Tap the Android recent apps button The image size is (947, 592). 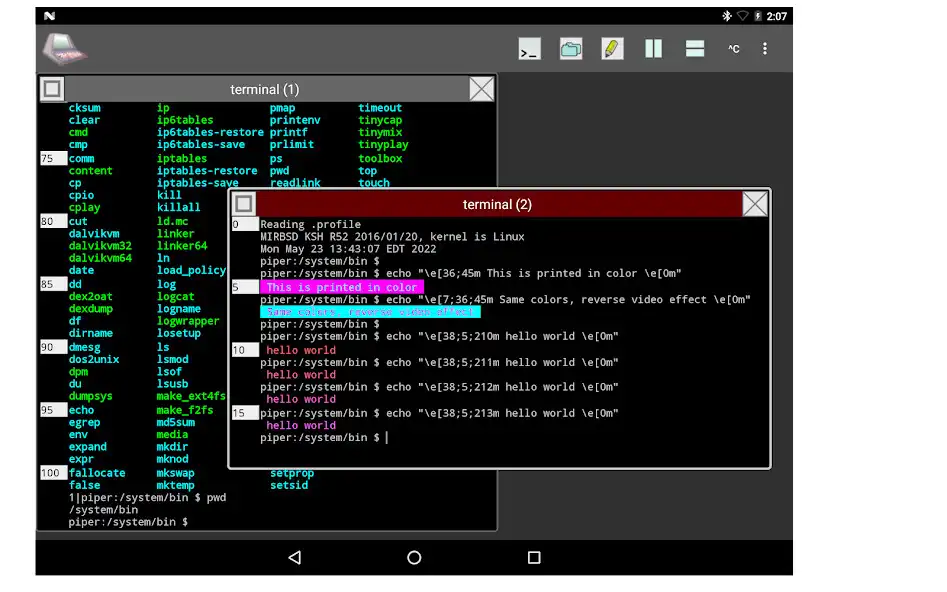534,558
